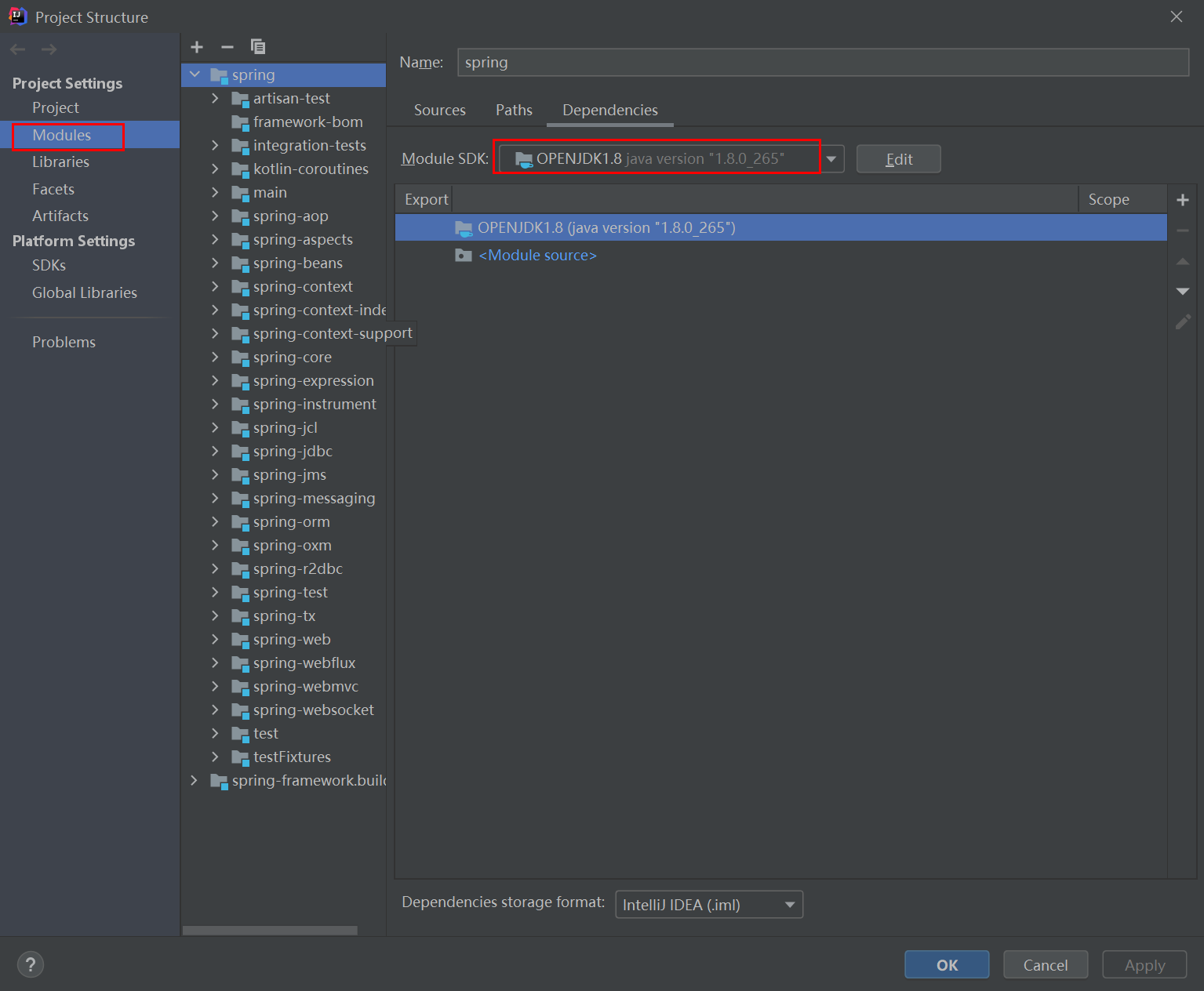Close the Project Structure dialog
Viewport: 1204px width, 991px height.
tap(1177, 16)
